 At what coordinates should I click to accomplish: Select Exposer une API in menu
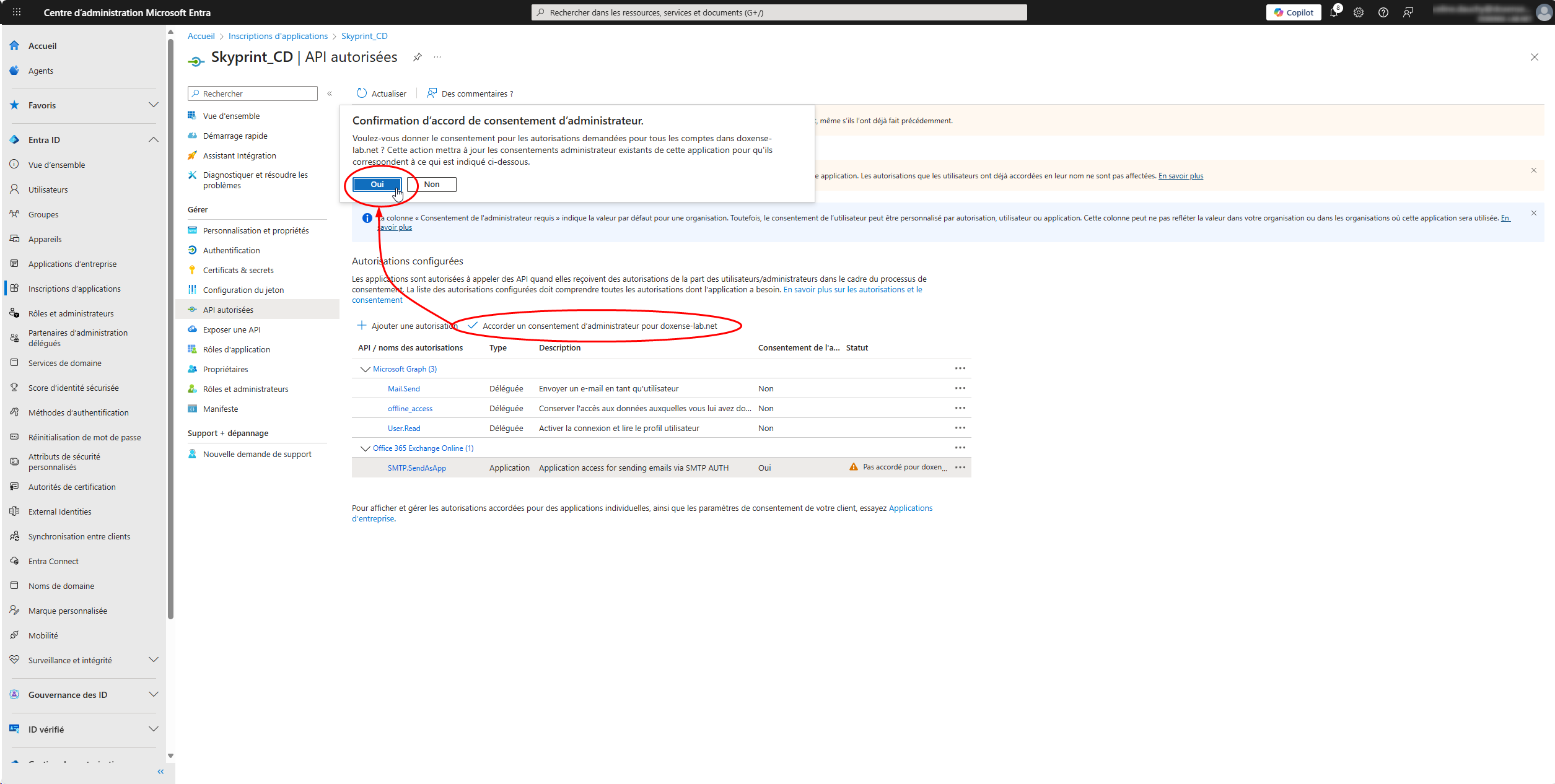[x=231, y=329]
